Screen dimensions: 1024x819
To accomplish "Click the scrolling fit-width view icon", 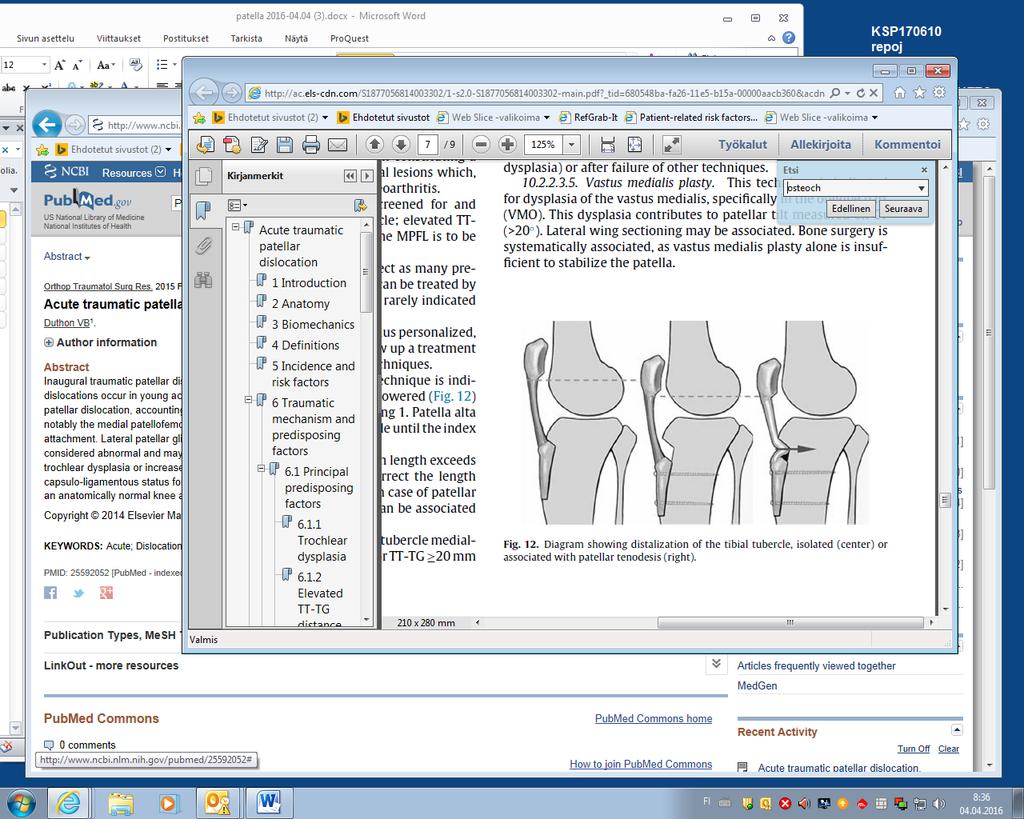I will click(x=607, y=144).
